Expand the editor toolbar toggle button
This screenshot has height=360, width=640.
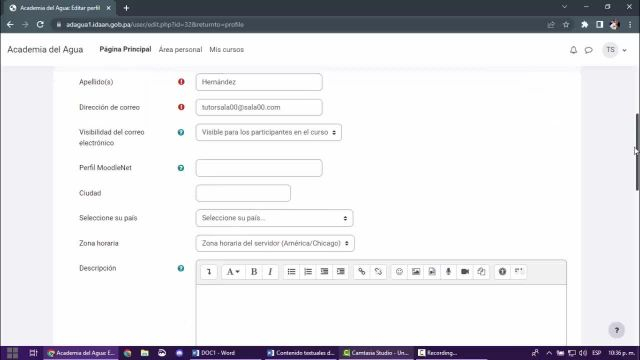click(x=209, y=272)
